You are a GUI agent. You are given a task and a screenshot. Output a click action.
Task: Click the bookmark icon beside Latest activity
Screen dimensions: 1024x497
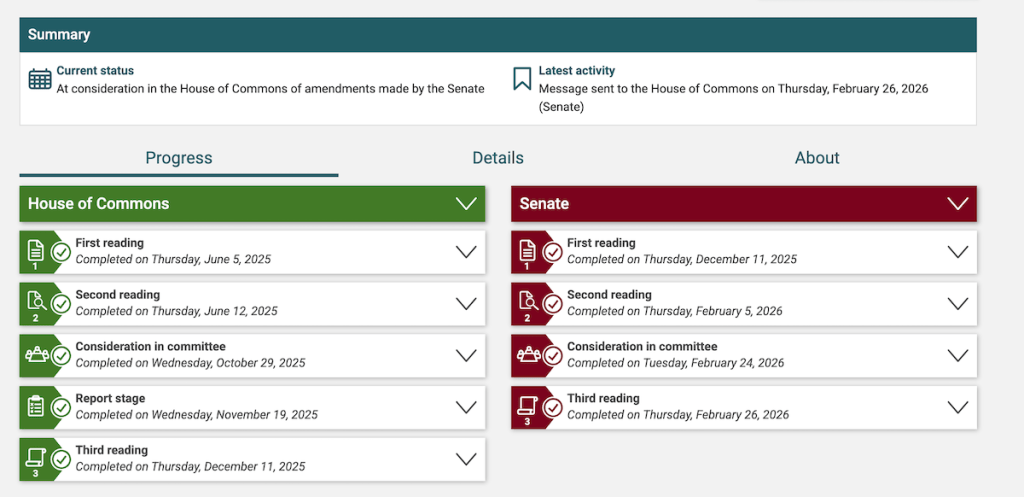tap(522, 79)
